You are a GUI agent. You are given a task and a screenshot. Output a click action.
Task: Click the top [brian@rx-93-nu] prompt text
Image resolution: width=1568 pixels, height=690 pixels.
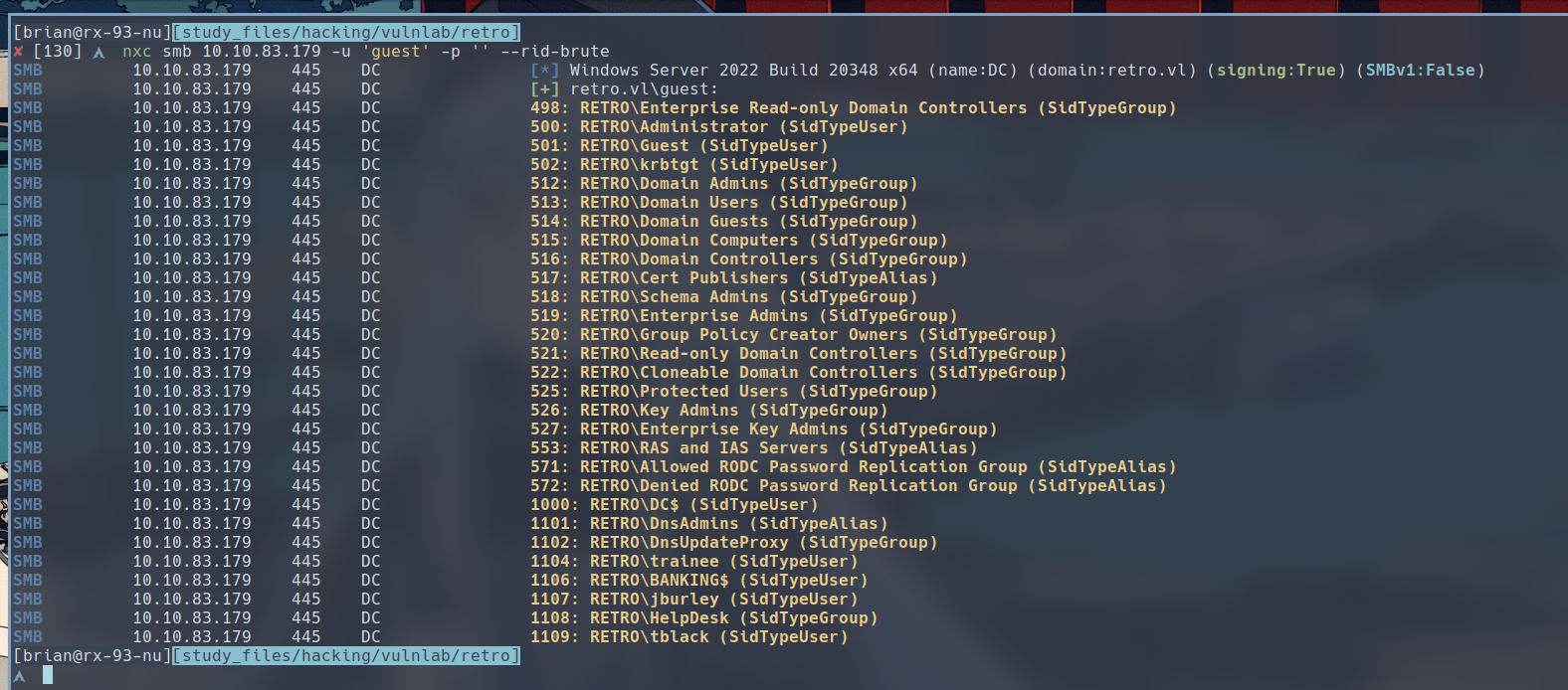click(x=93, y=33)
